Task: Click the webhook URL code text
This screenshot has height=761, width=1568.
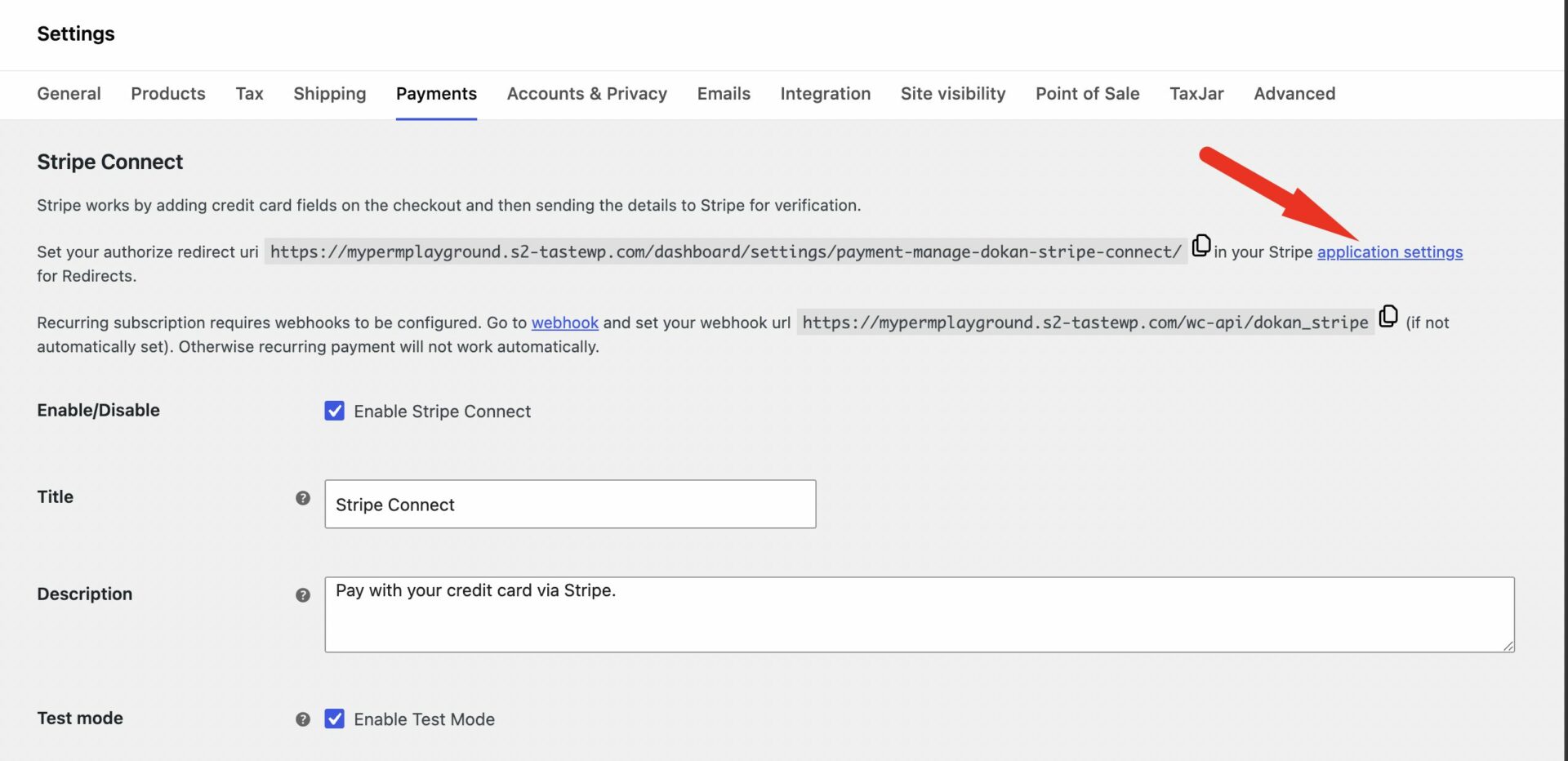Action: point(1085,323)
